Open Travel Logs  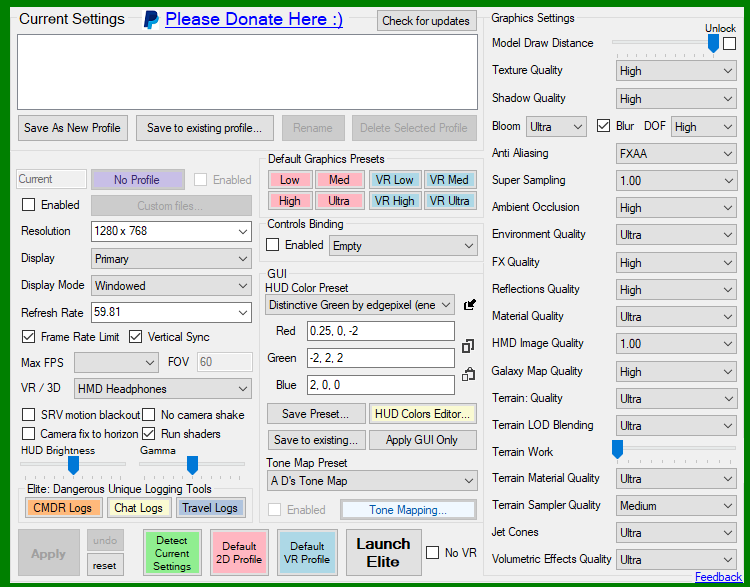coord(210,508)
